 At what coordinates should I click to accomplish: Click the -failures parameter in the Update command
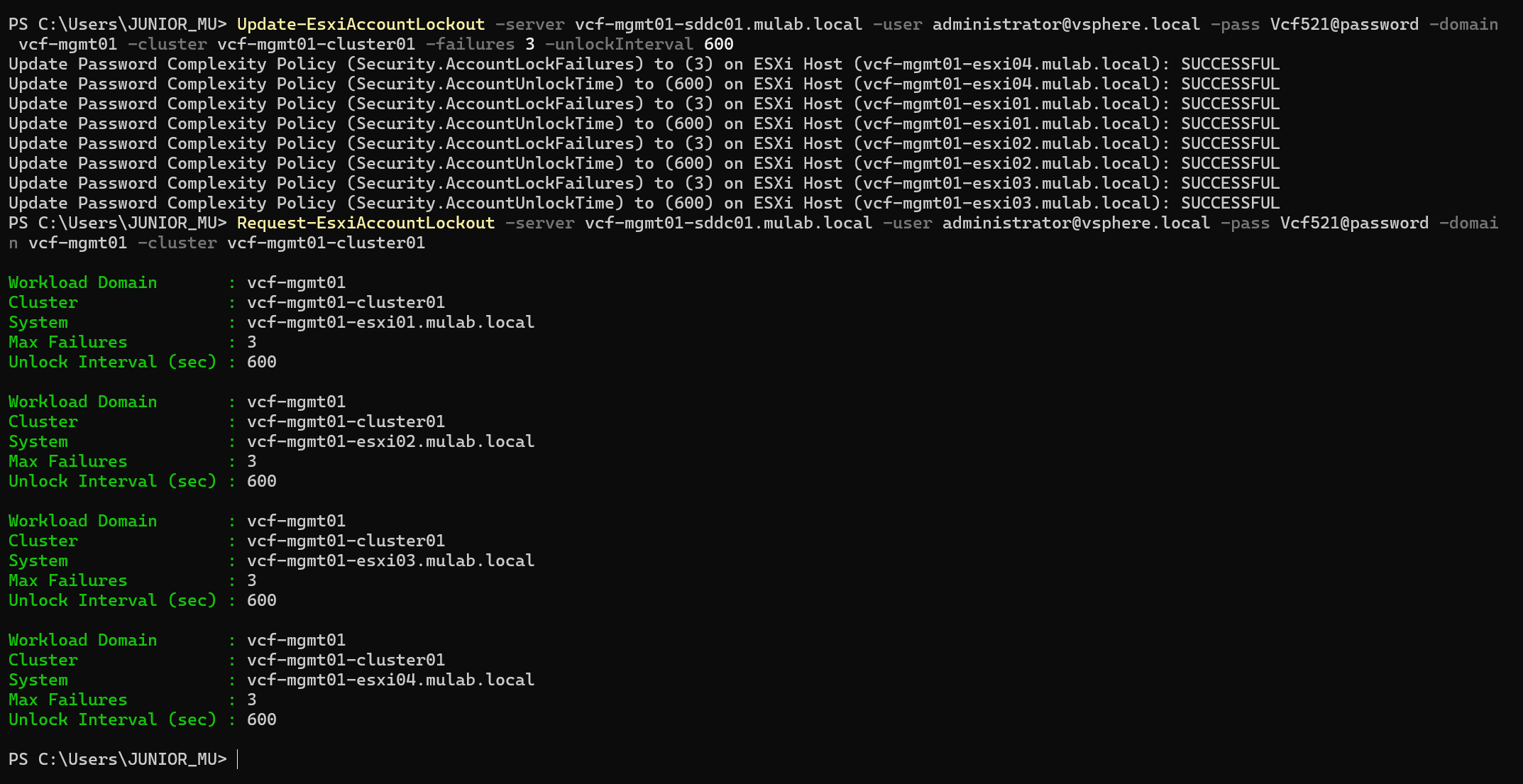(471, 44)
